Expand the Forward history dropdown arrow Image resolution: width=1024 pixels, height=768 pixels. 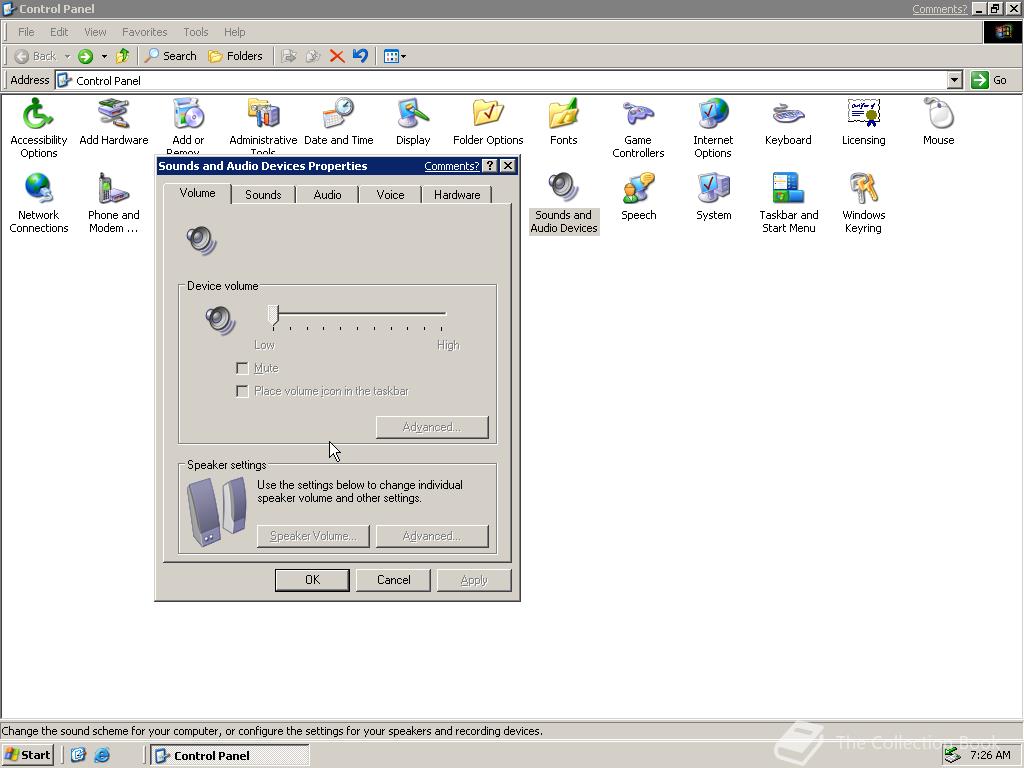[x=104, y=56]
